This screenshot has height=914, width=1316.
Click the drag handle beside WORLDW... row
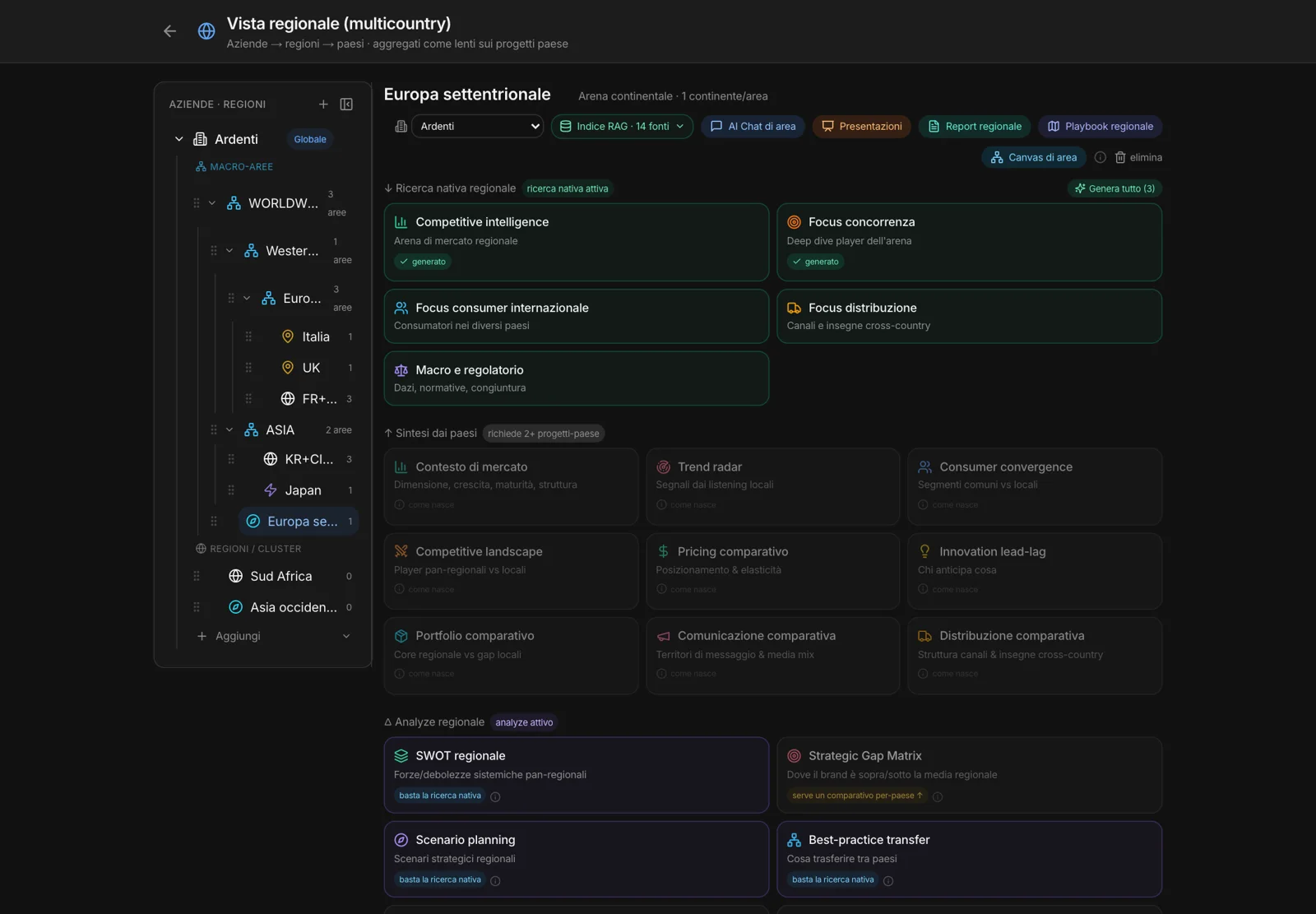(197, 203)
